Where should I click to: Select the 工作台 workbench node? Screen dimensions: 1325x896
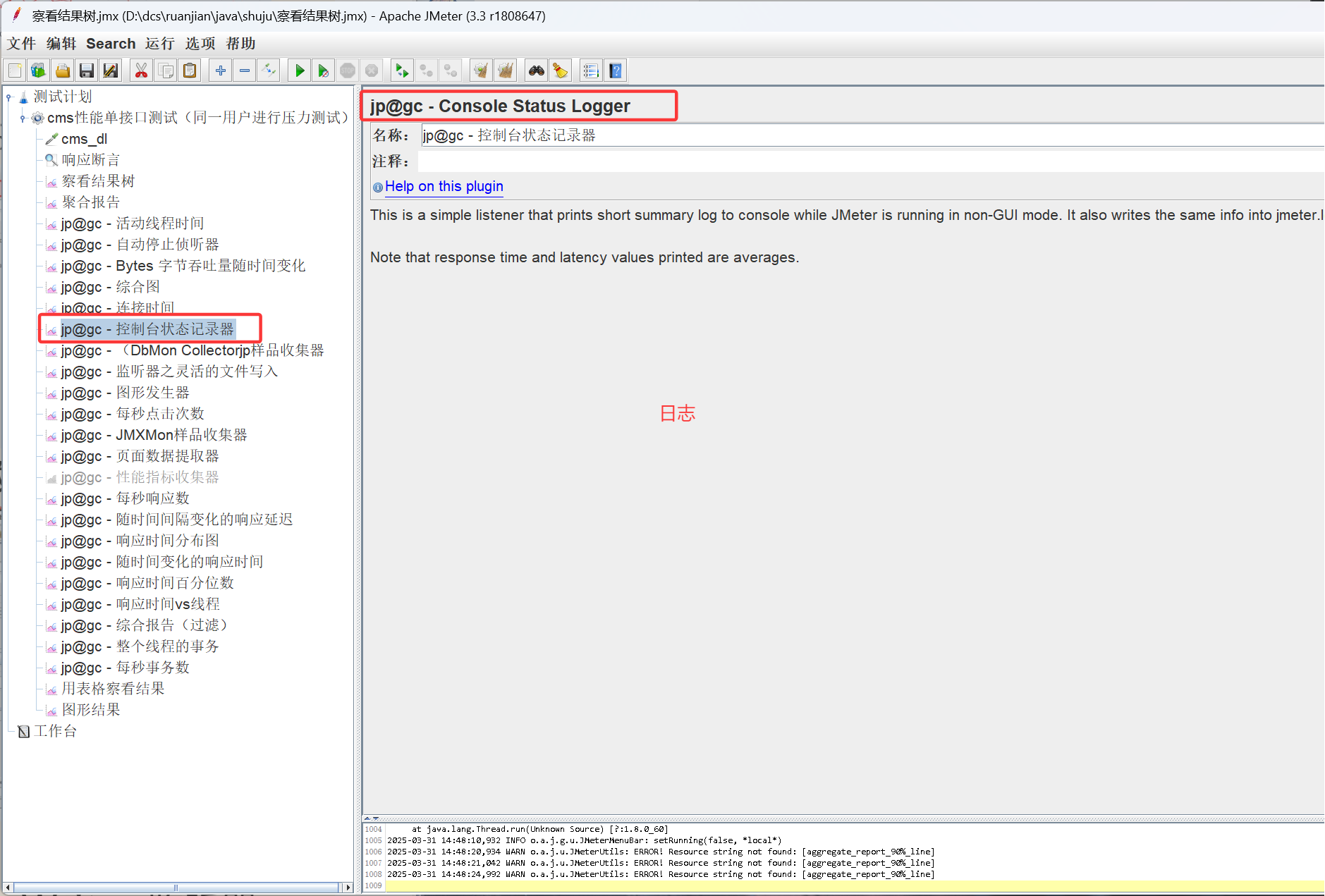tap(55, 731)
